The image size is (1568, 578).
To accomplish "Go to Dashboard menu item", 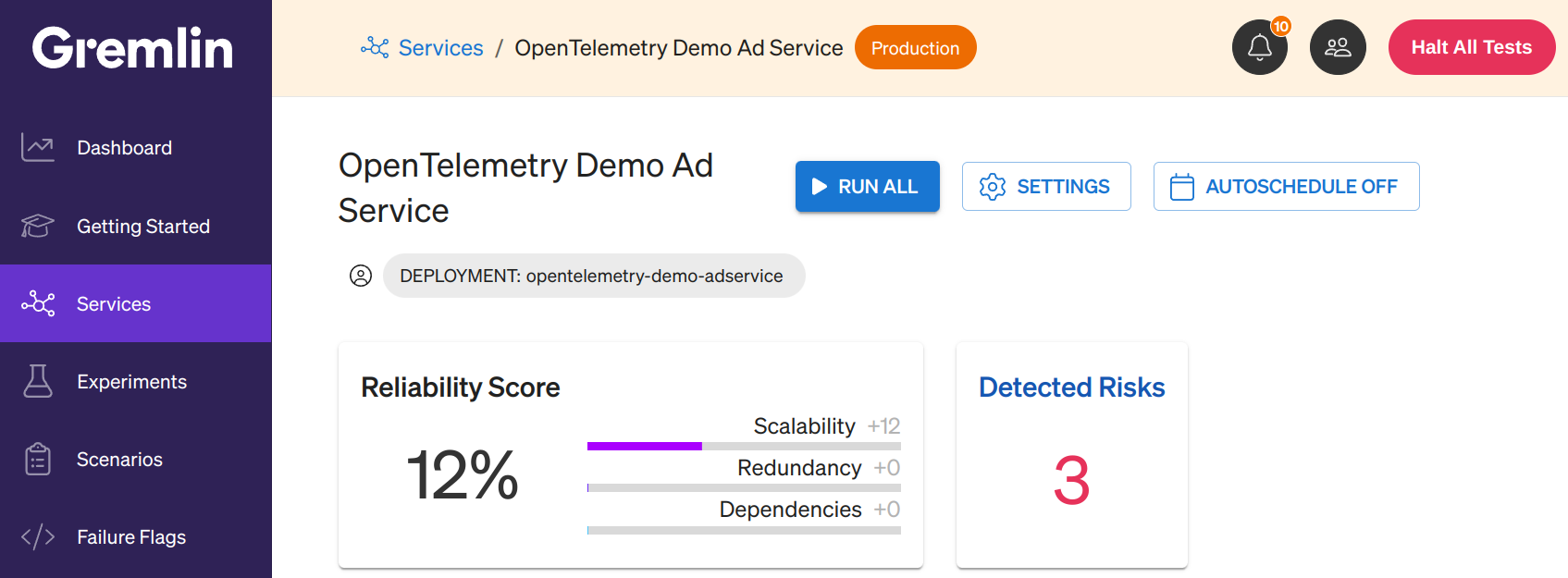I will click(x=136, y=148).
